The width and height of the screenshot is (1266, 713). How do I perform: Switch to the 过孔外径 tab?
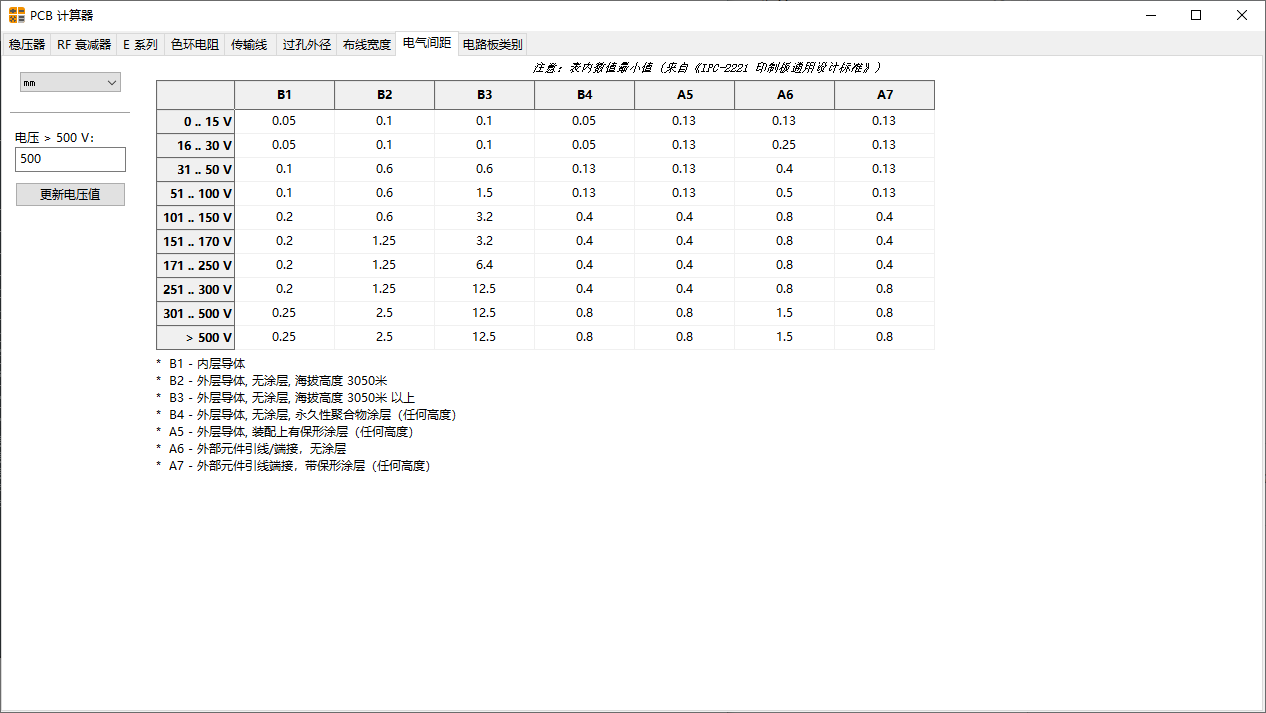306,45
